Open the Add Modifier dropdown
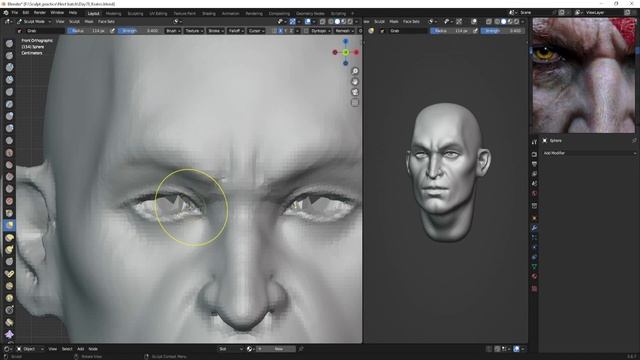Viewport: 640px width, 360px height. click(589, 153)
